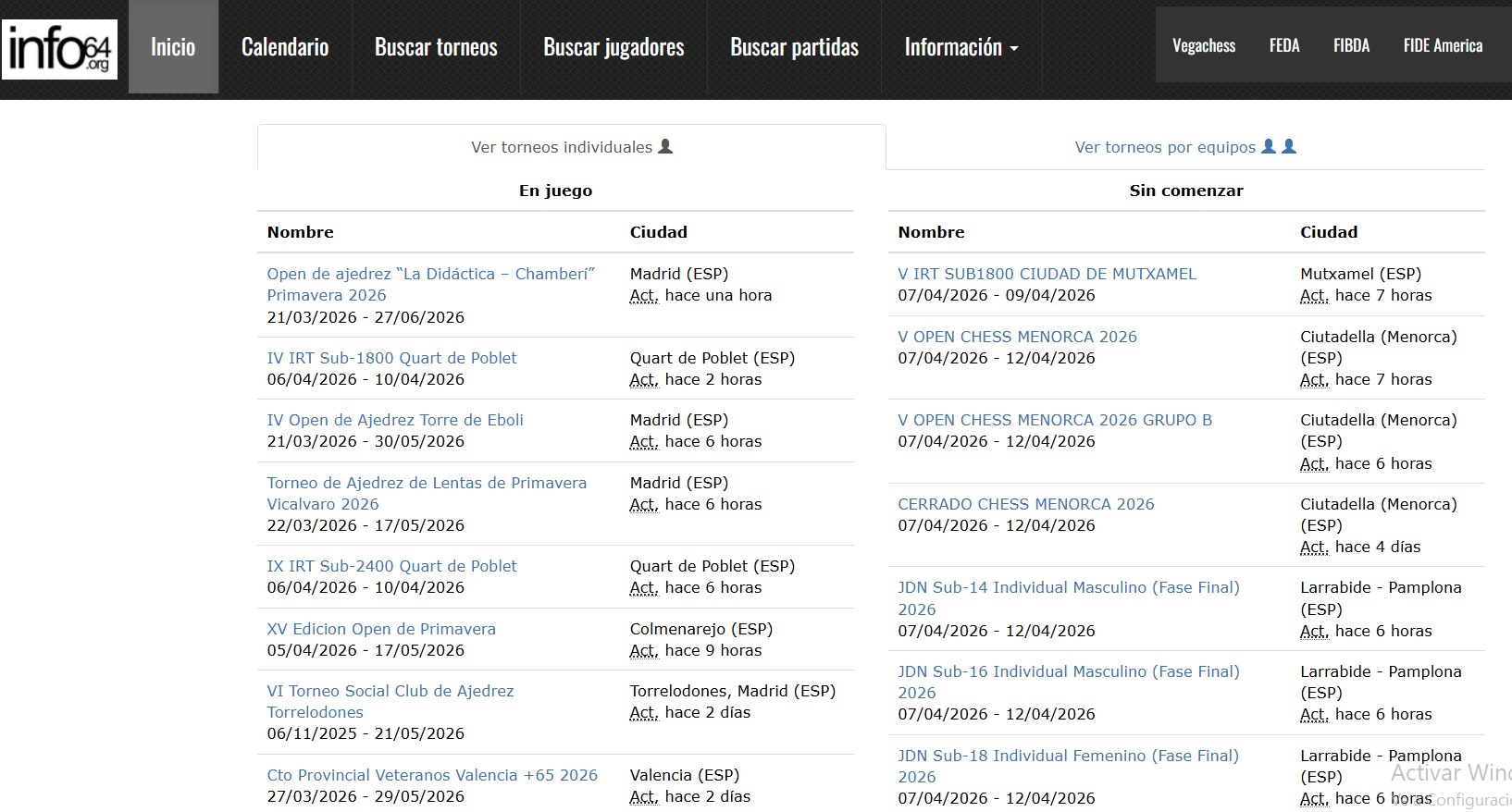The height and width of the screenshot is (812, 1512).
Task: Expand the Información dropdown menu
Action: 960,47
